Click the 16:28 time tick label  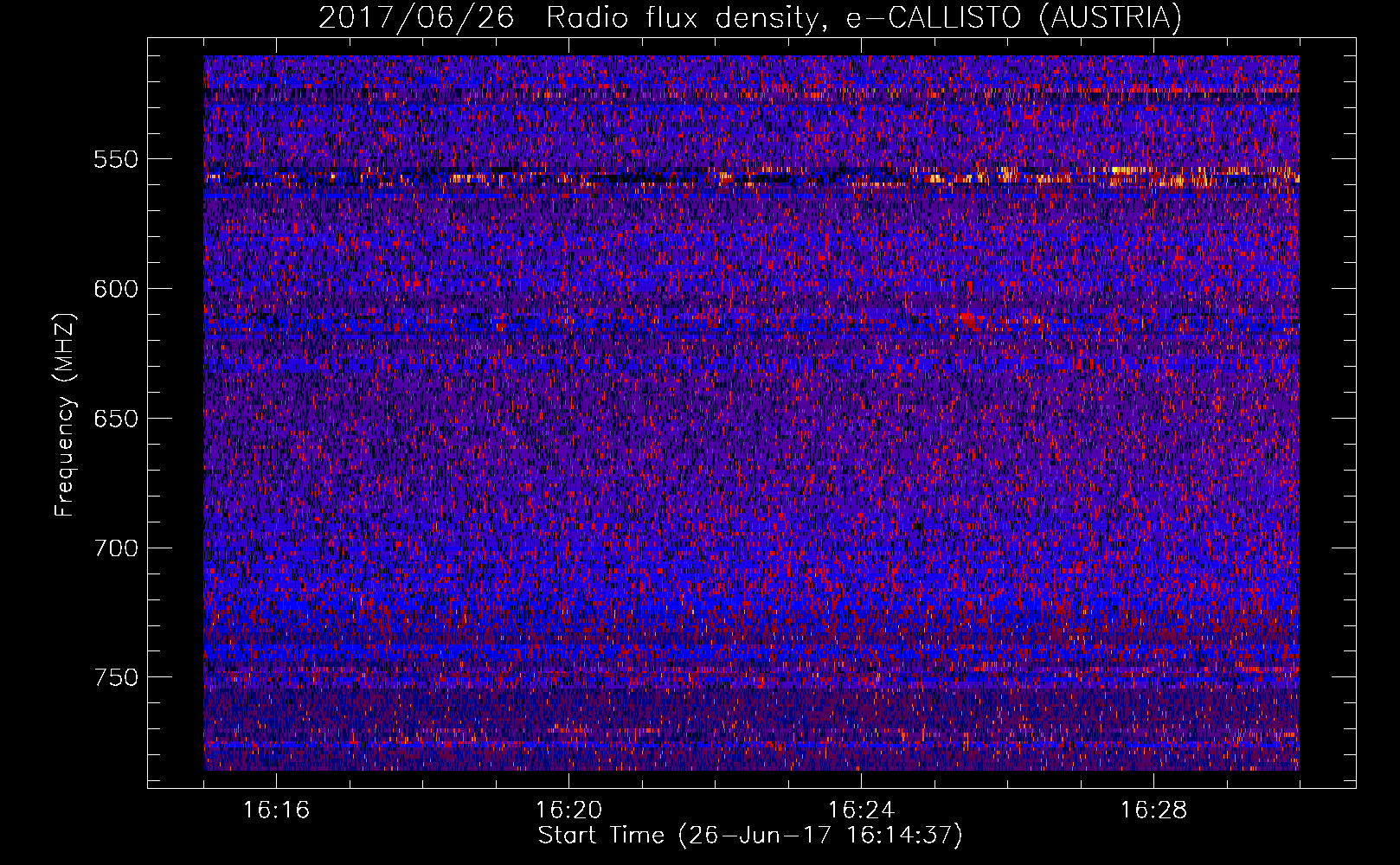tap(1153, 811)
